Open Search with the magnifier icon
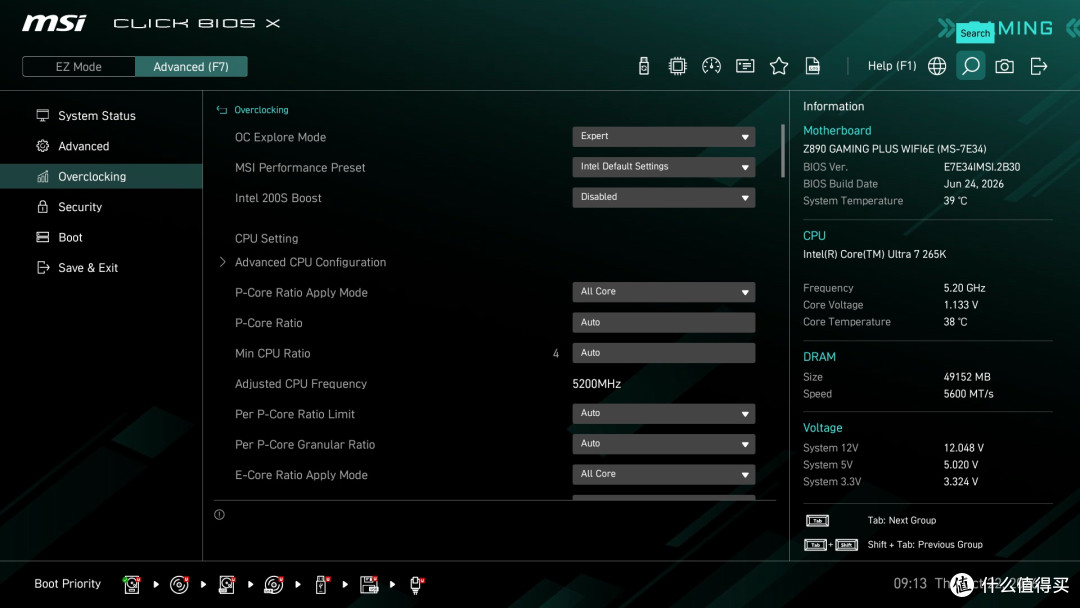 point(970,66)
